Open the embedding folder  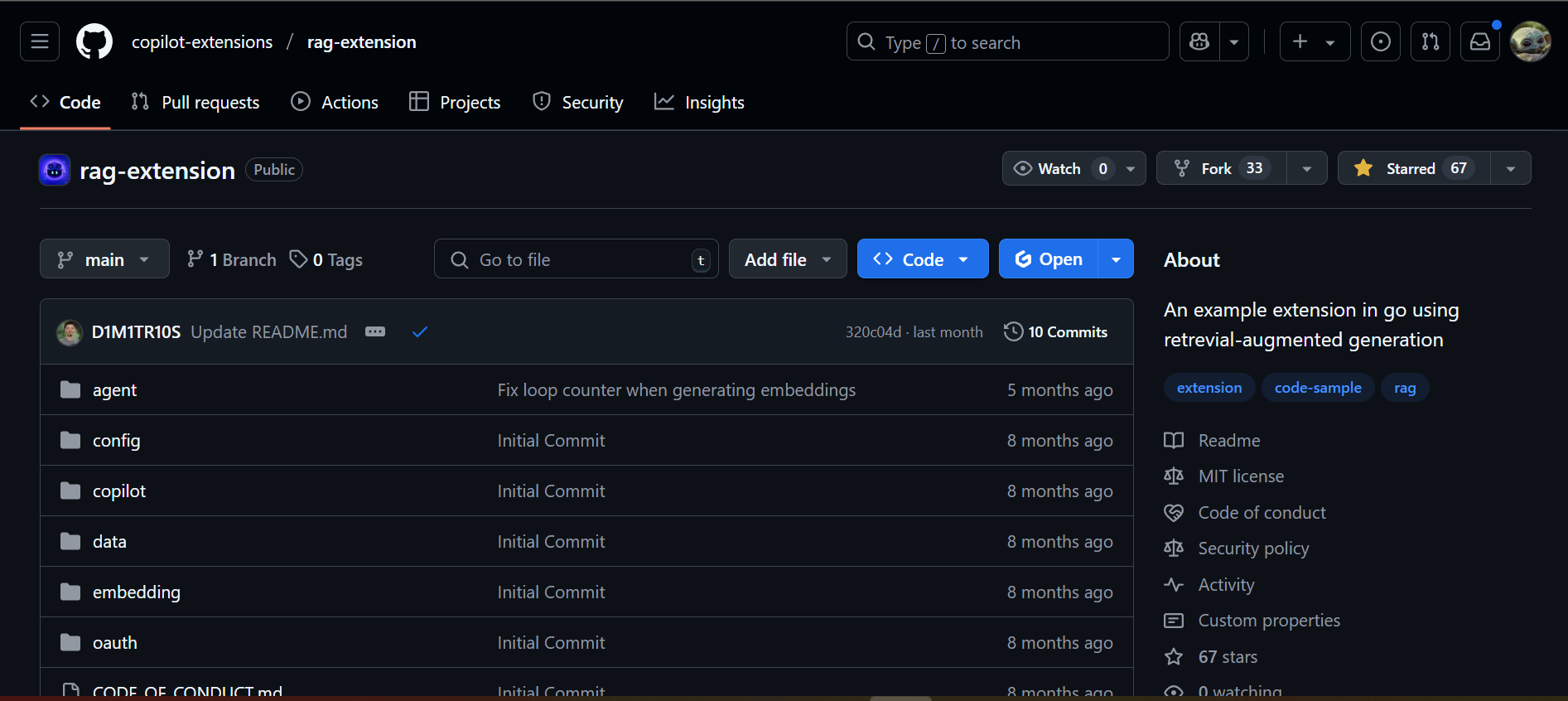click(x=137, y=592)
